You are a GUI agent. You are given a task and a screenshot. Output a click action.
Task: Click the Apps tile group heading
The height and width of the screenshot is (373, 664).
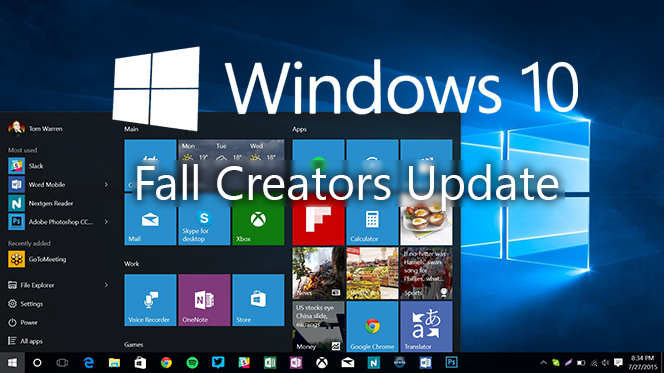click(299, 129)
